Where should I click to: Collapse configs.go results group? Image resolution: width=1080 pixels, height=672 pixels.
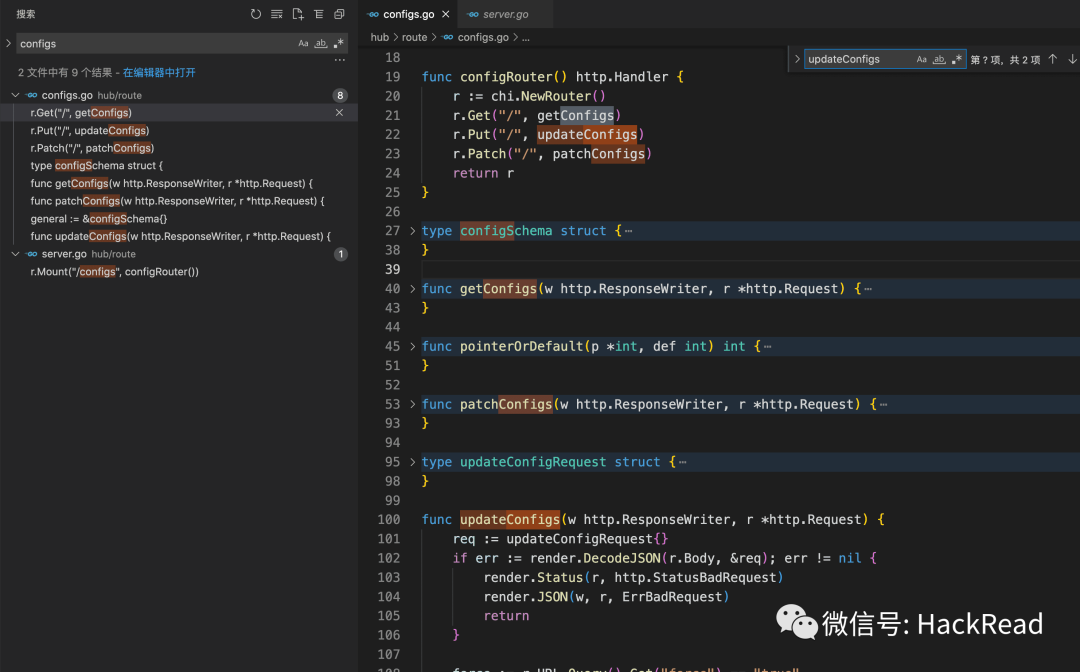coord(16,95)
